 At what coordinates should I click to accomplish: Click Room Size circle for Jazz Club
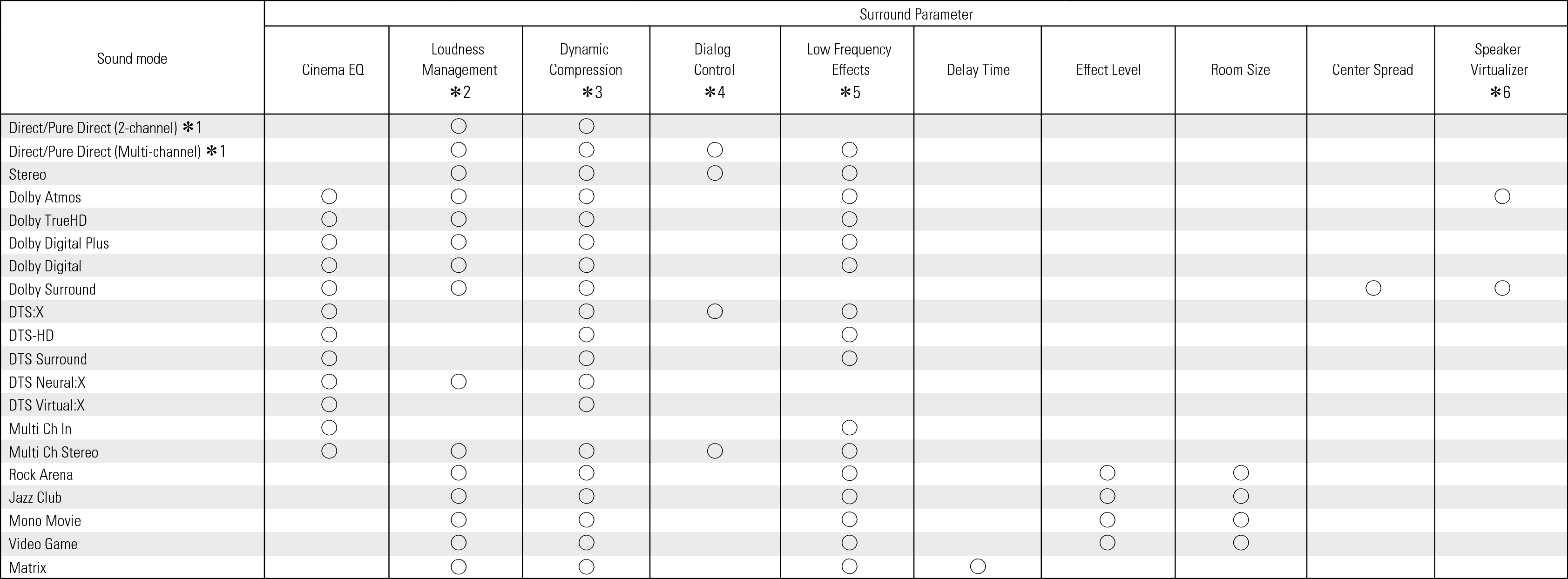click(1241, 496)
